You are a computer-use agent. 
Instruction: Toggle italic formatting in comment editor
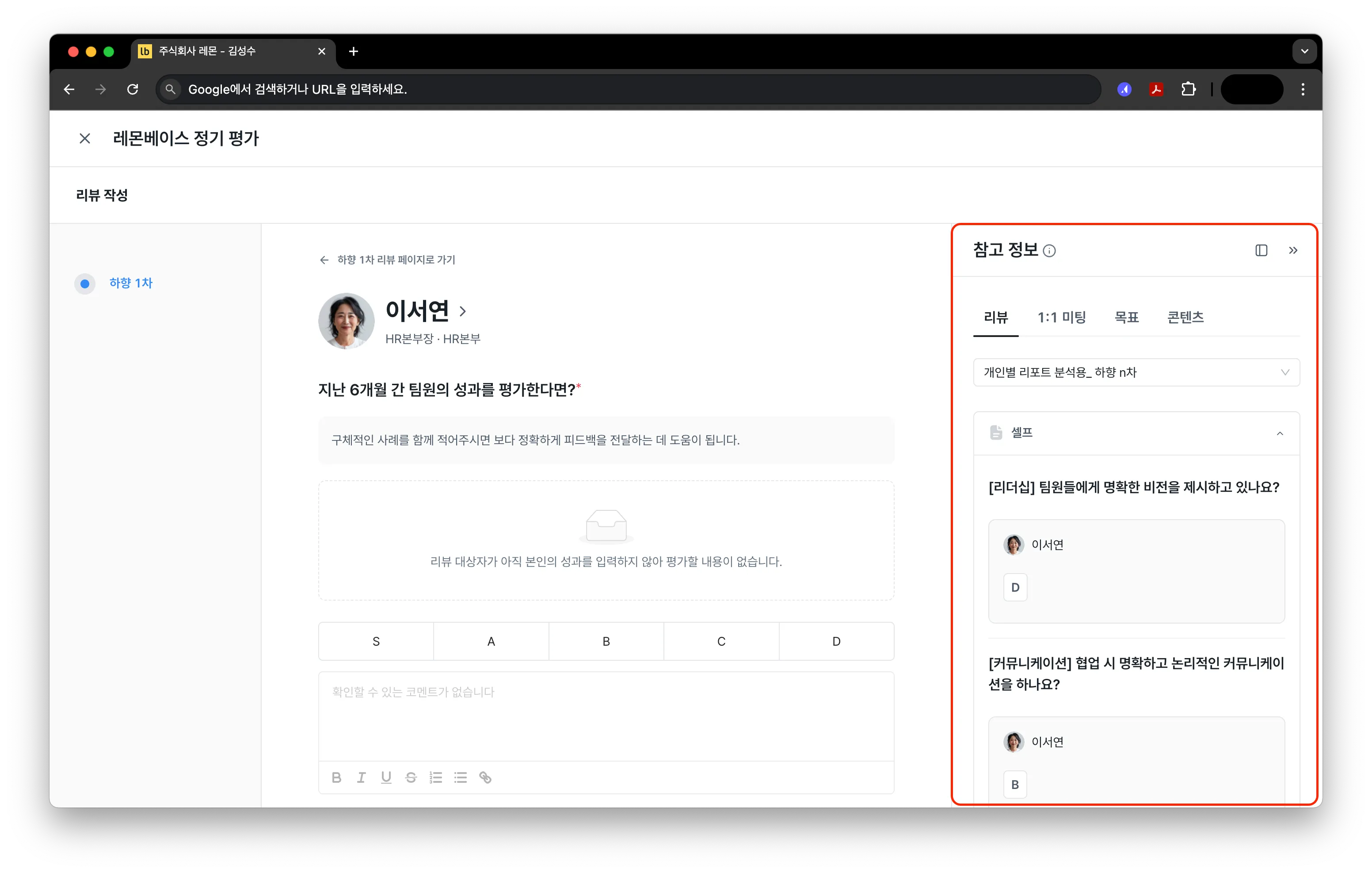pyautogui.click(x=361, y=777)
